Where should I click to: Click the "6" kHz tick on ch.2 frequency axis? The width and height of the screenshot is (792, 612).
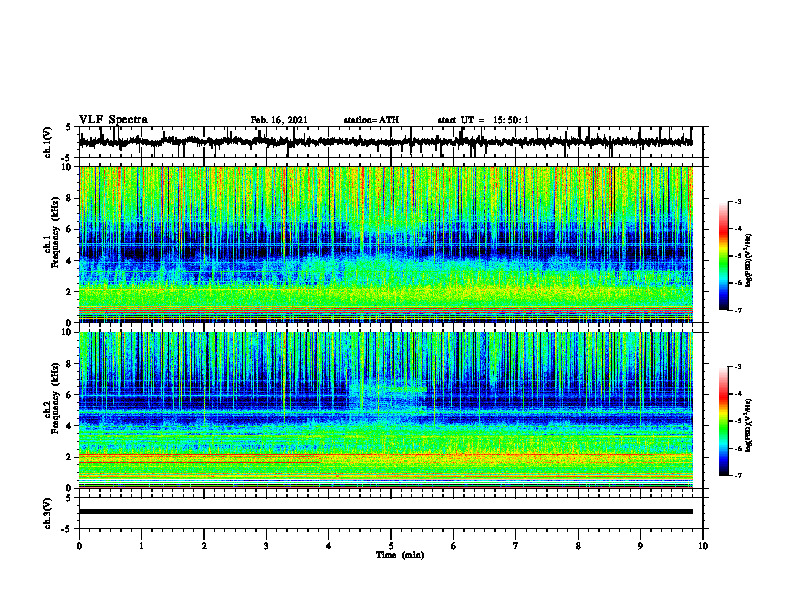point(70,395)
